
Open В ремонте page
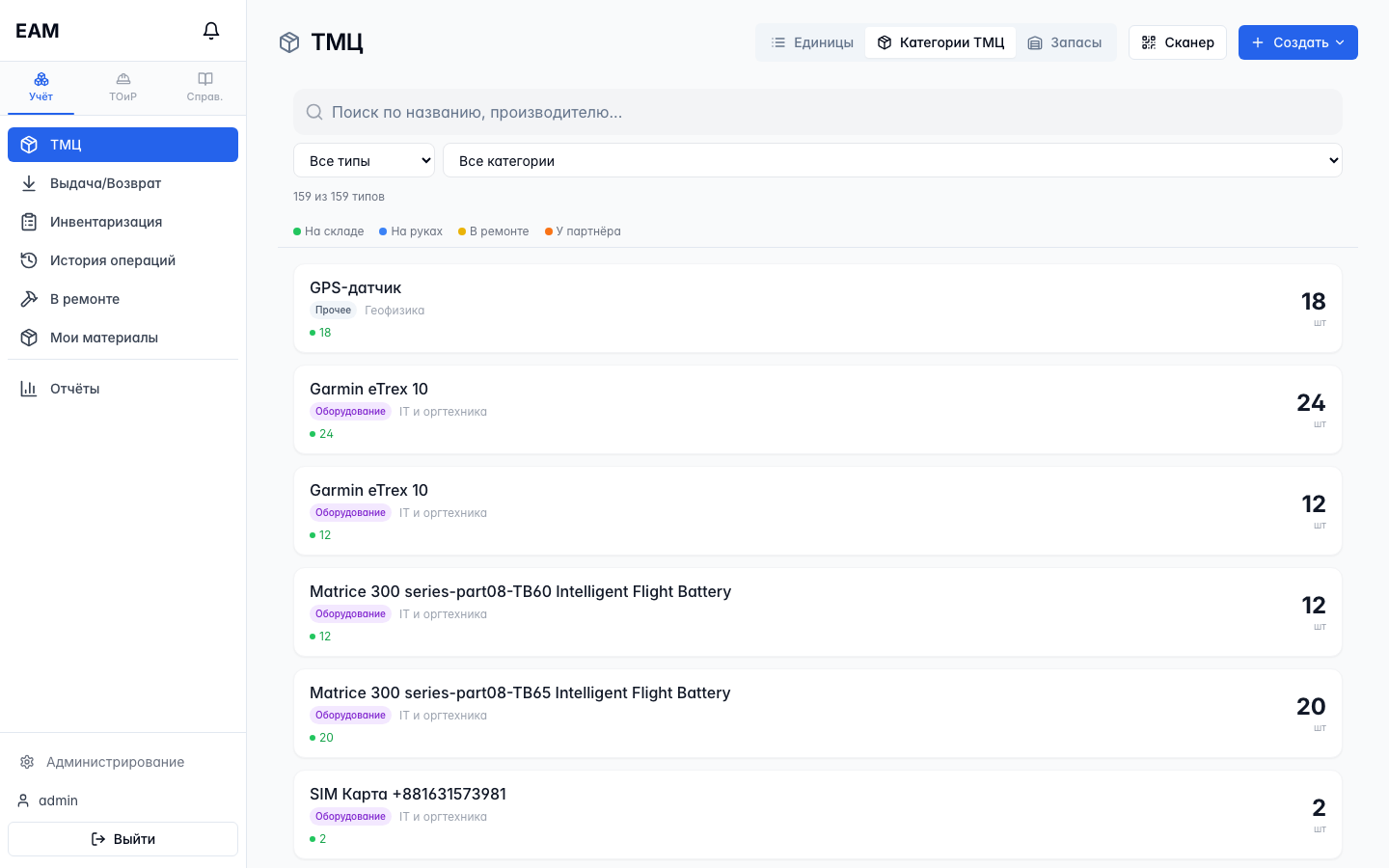point(123,299)
